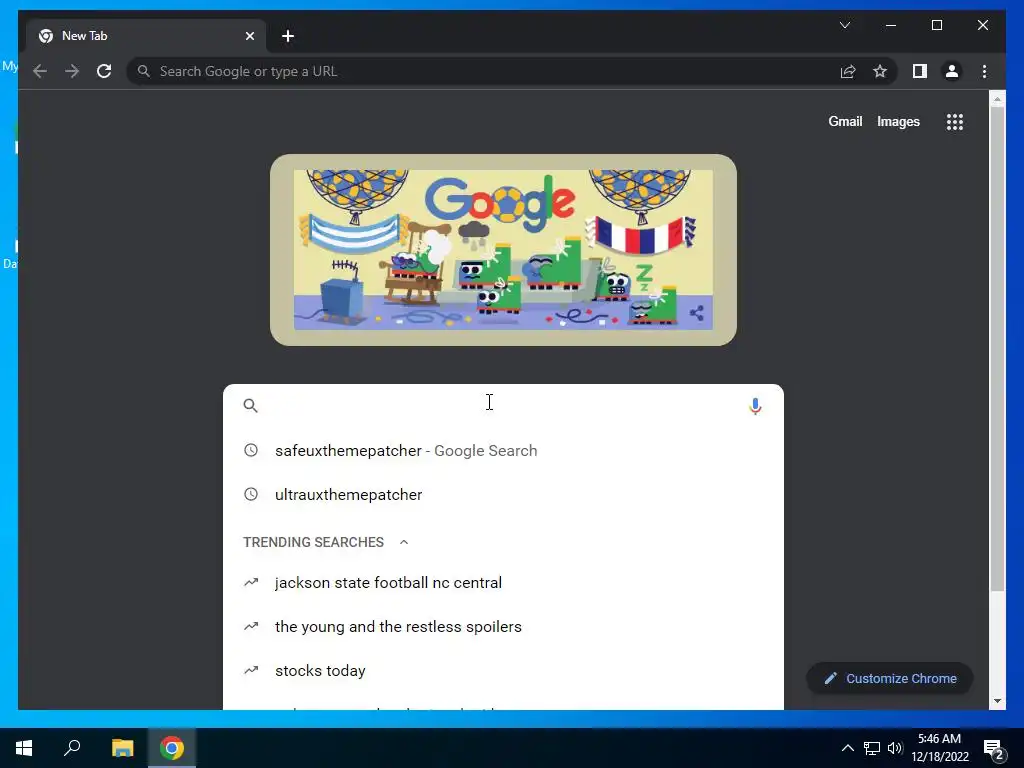This screenshot has height=768, width=1024.
Task: Minimize the Chrome window
Action: point(891,25)
